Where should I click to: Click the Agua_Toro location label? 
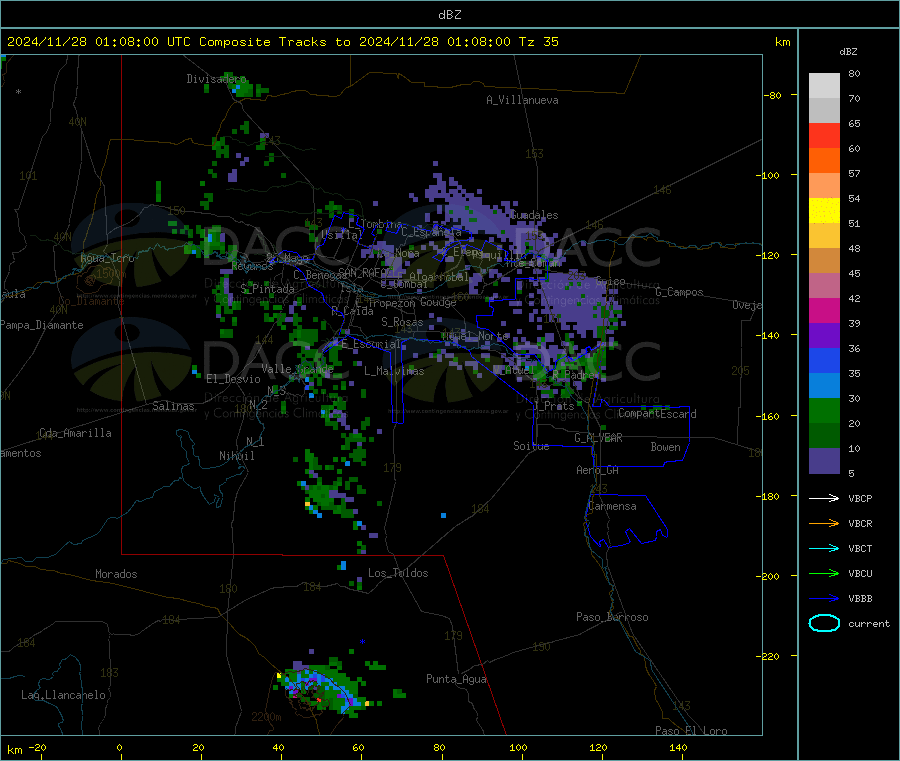(107, 258)
